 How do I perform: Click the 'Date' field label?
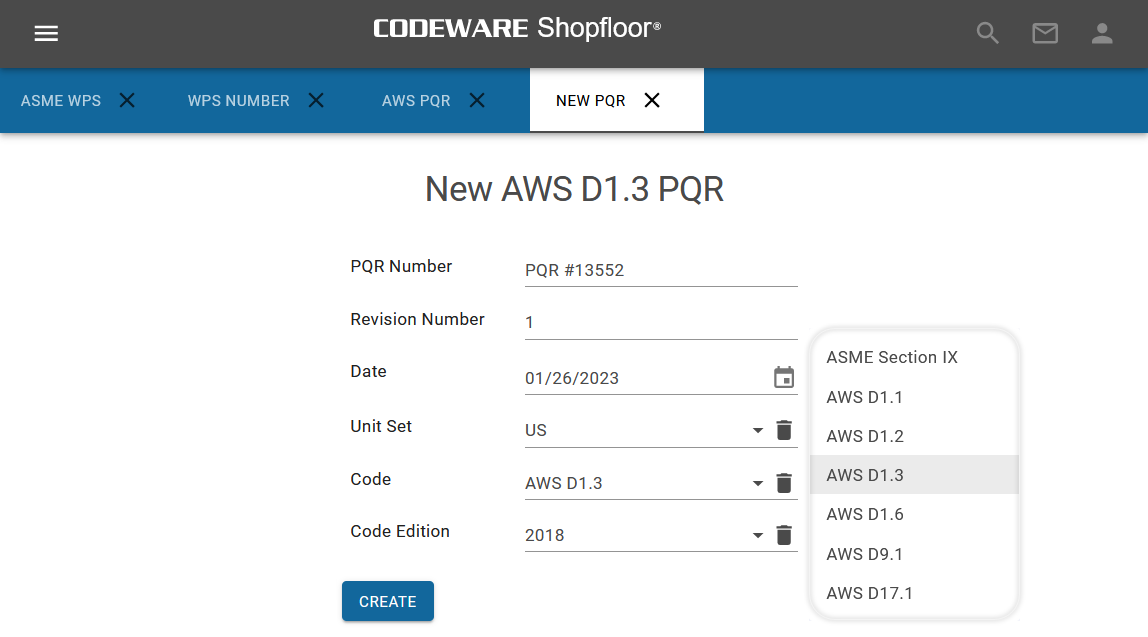click(368, 371)
